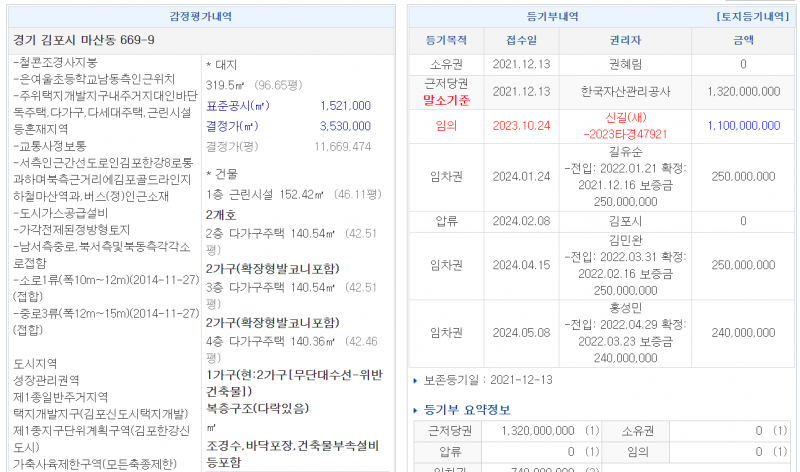Viewport: 800px width, 472px height.
Task: Click the 접수일 column header
Action: tap(521, 41)
